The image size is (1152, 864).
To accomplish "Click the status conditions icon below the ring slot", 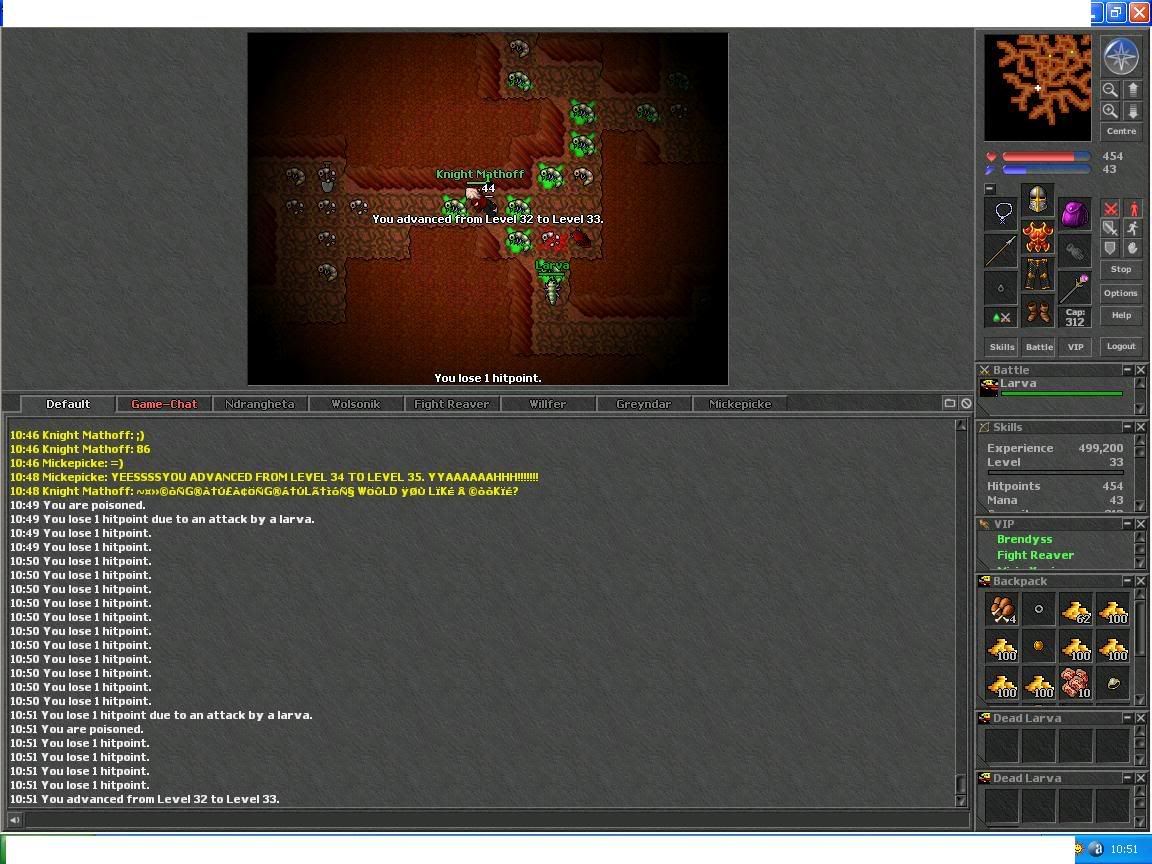I will pos(1001,317).
